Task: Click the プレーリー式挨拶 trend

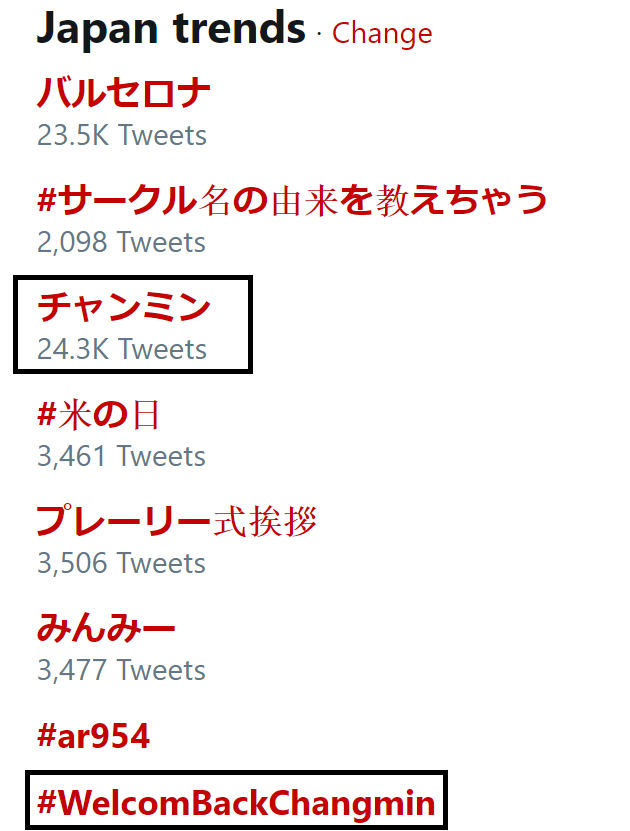Action: (177, 521)
